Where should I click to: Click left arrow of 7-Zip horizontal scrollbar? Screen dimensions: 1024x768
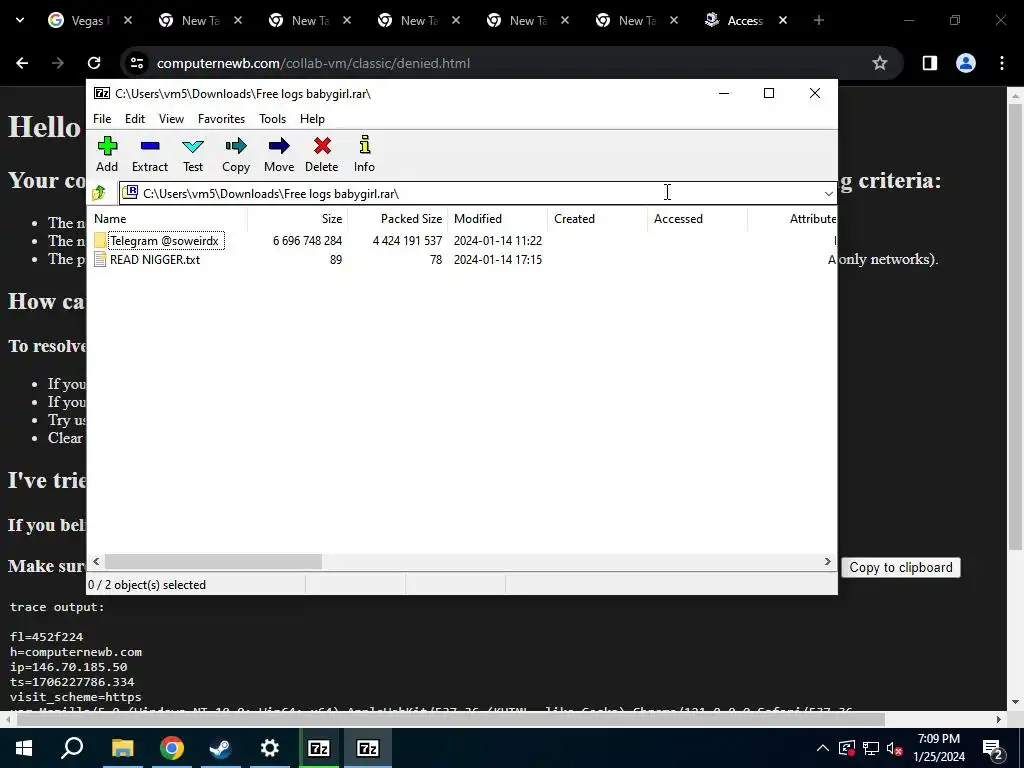pos(97,562)
